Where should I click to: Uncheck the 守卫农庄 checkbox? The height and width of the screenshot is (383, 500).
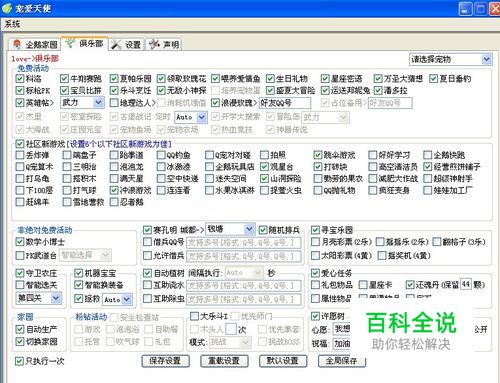(x=20, y=273)
